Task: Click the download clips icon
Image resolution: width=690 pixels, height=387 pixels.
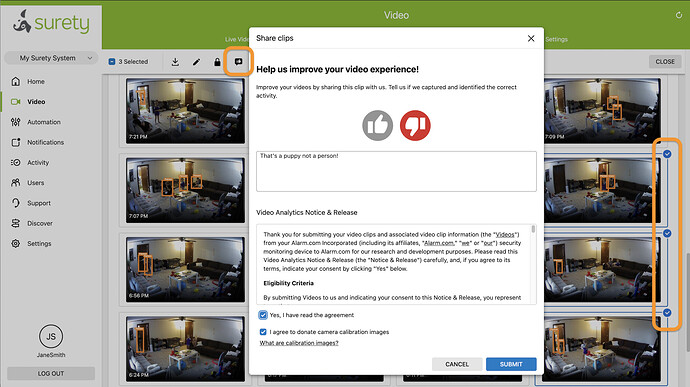Action: [175, 62]
